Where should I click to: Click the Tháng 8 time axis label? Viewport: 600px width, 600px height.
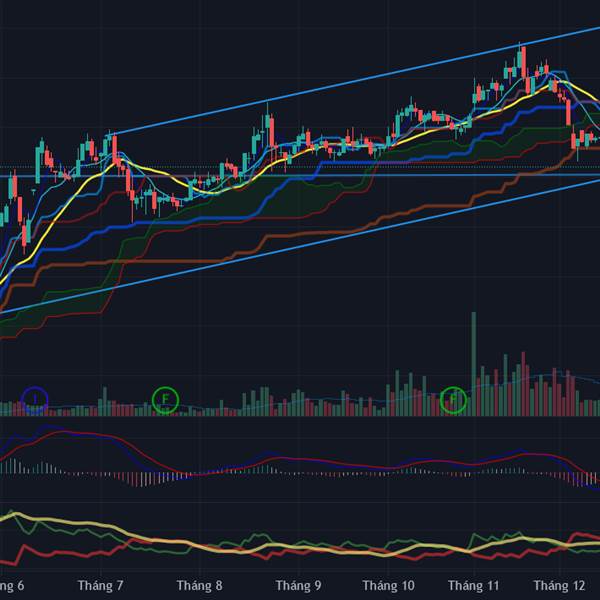click(199, 585)
